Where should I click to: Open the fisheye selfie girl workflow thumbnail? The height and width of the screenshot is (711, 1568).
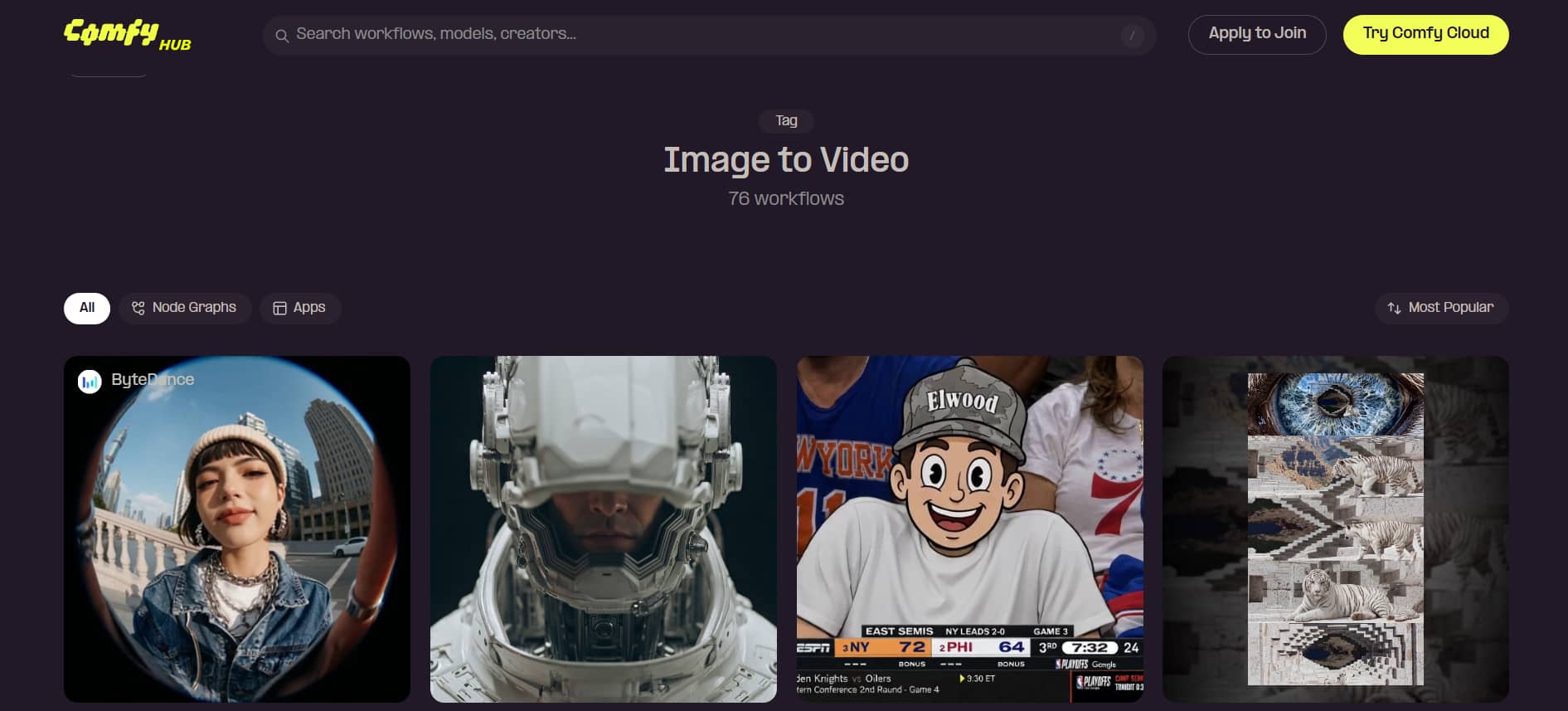(237, 529)
